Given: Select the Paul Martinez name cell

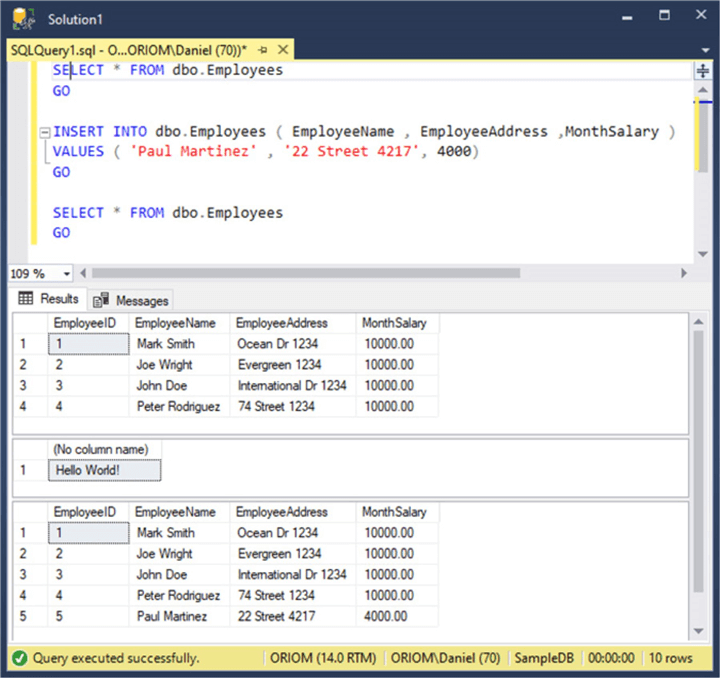Looking at the screenshot, I should click(x=171, y=617).
